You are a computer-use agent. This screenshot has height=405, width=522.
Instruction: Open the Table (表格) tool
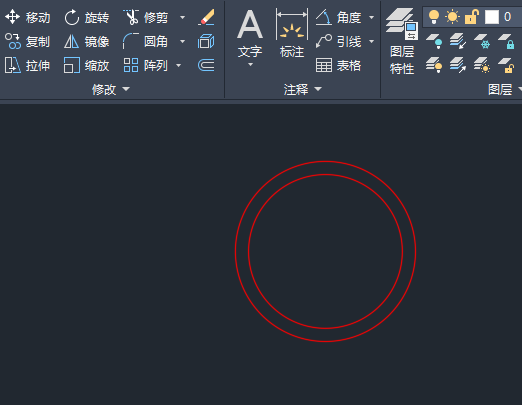[x=338, y=65]
